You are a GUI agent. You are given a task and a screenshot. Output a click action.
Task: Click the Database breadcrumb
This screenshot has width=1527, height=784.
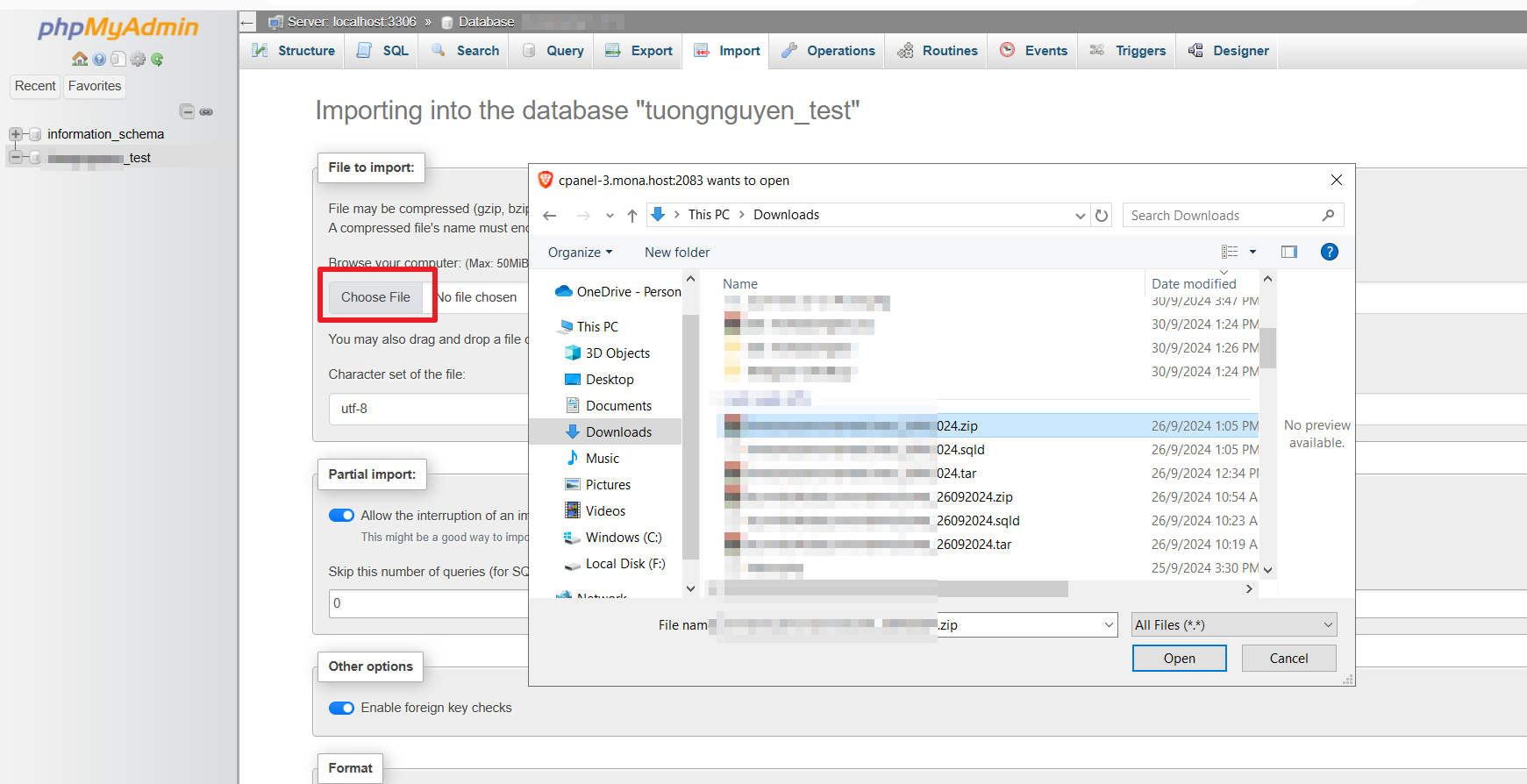tap(487, 22)
